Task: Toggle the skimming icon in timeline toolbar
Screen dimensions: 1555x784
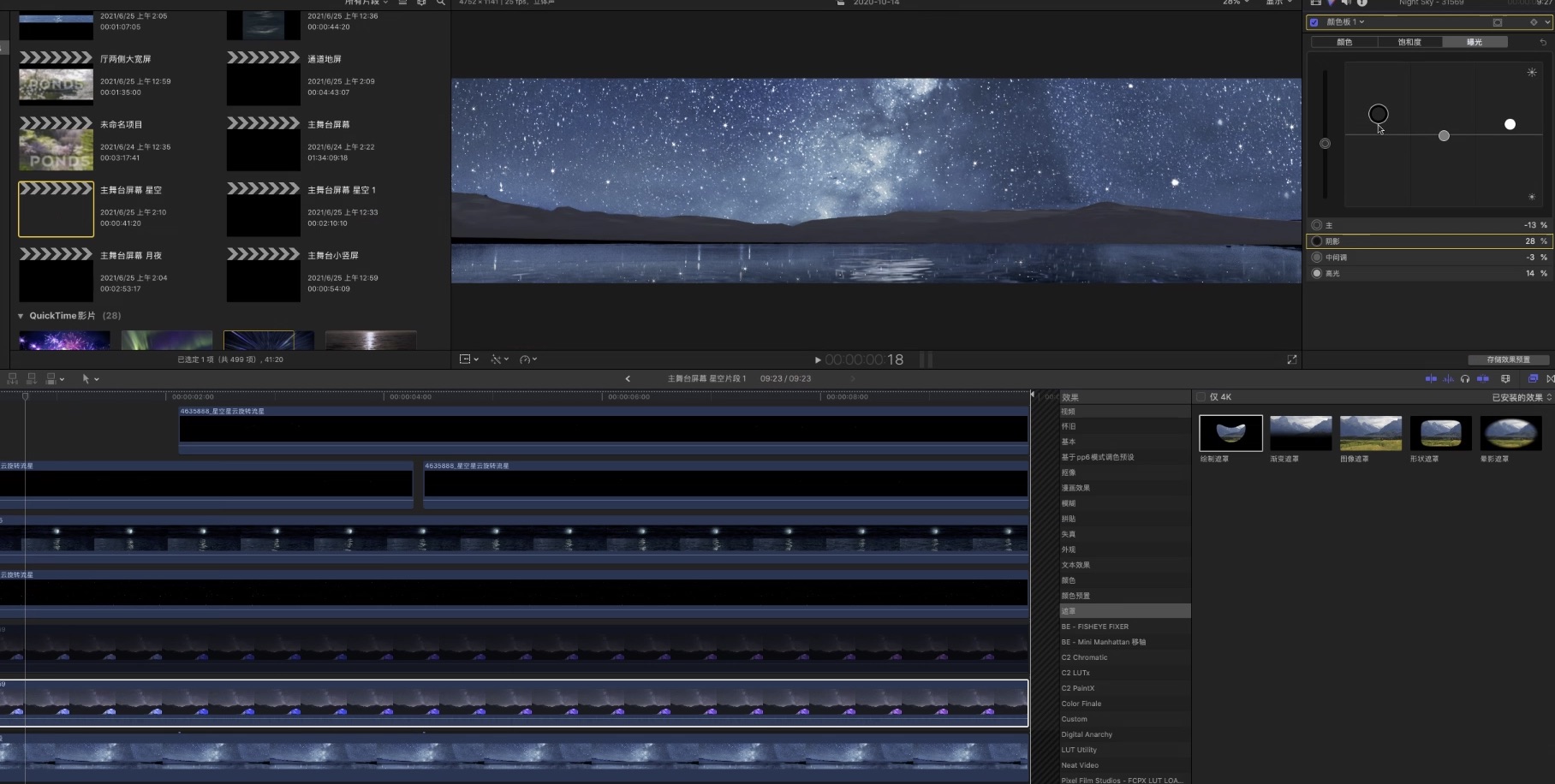Action: coord(1431,378)
